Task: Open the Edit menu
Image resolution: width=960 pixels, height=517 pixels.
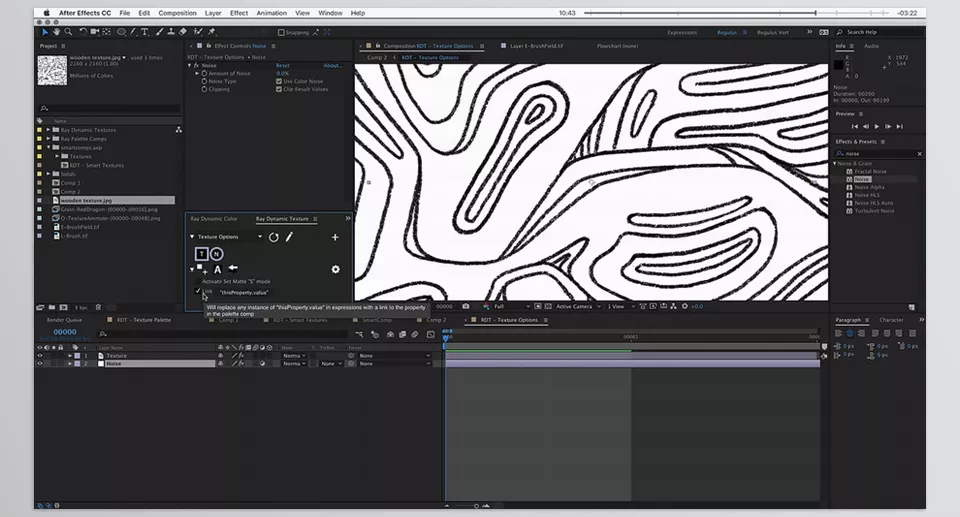Action: point(144,13)
